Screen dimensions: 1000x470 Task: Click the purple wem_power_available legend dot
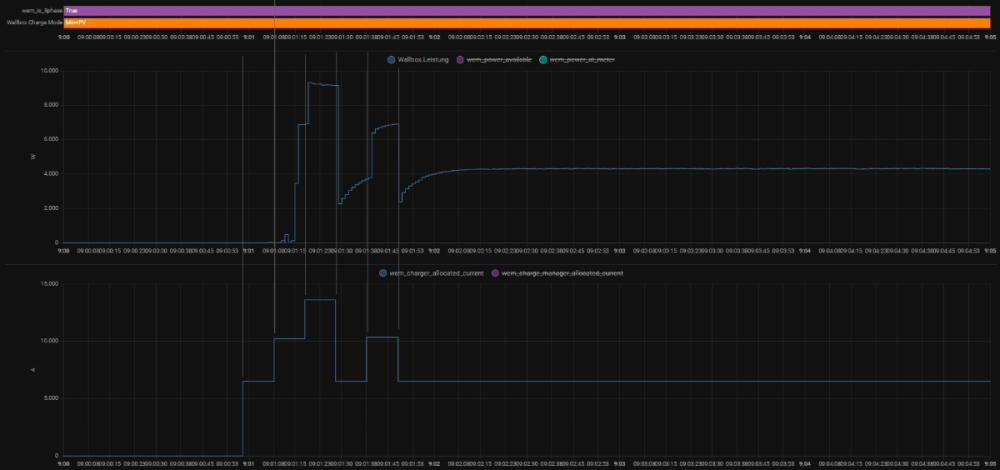[460, 60]
